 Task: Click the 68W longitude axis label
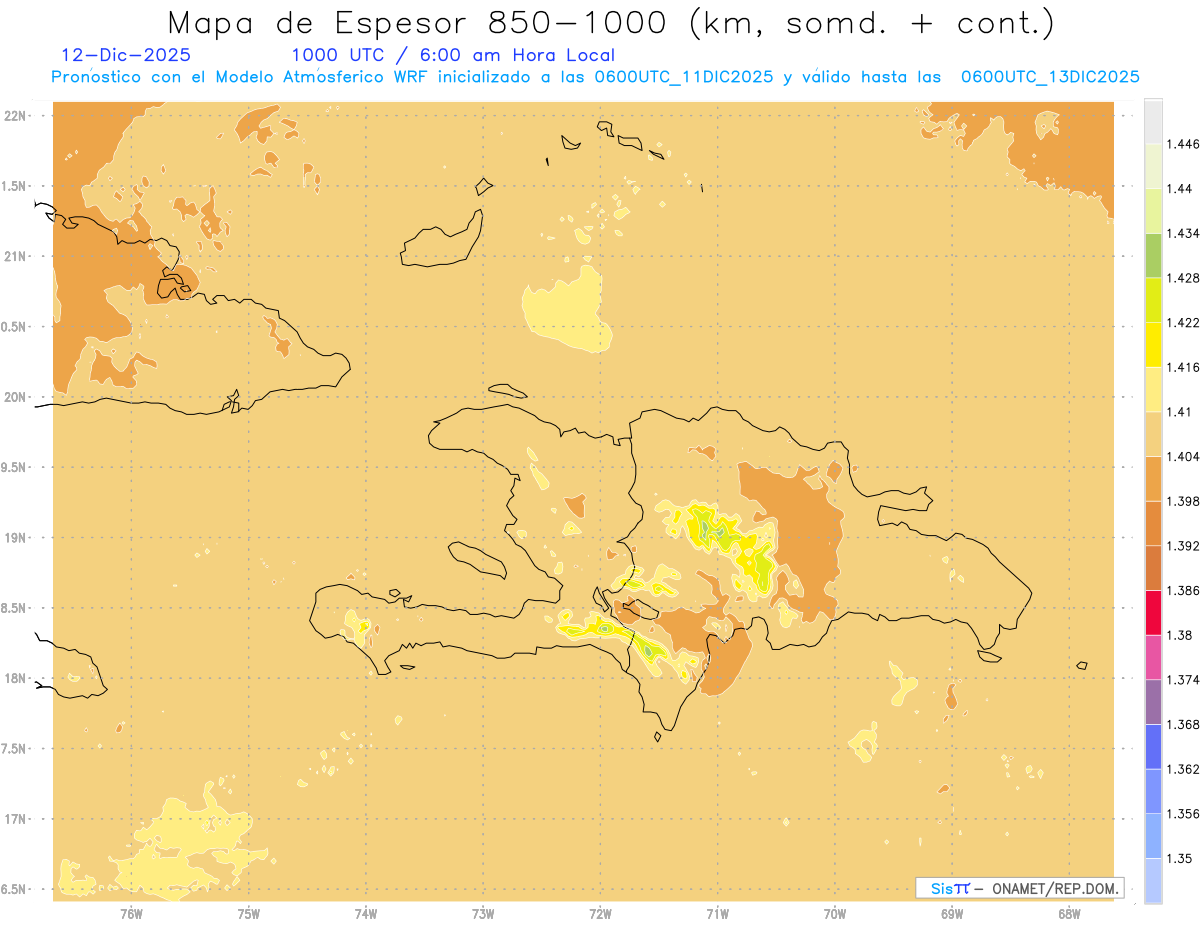1069,914
